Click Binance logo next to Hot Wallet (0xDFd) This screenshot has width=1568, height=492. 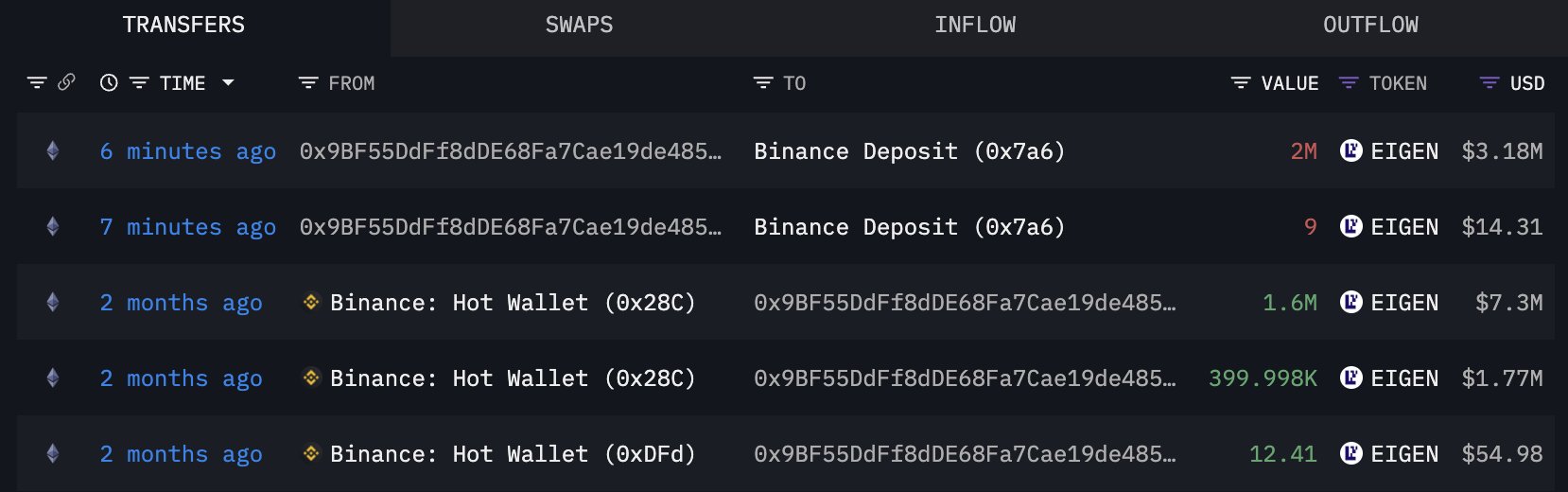coord(310,454)
